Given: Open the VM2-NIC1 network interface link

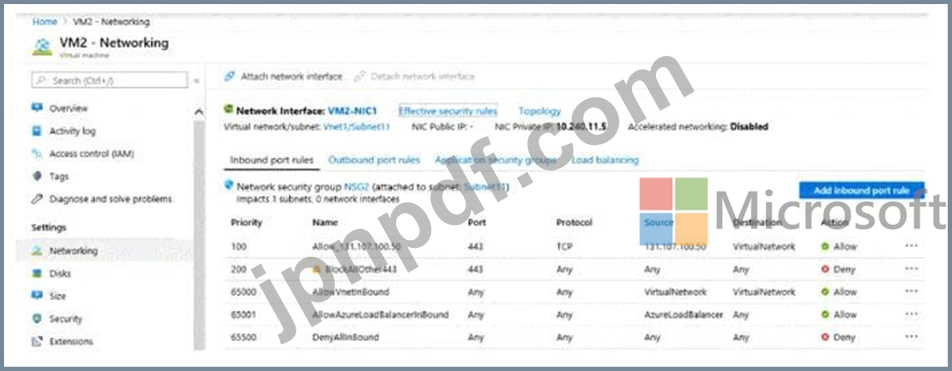Looking at the screenshot, I should [352, 111].
